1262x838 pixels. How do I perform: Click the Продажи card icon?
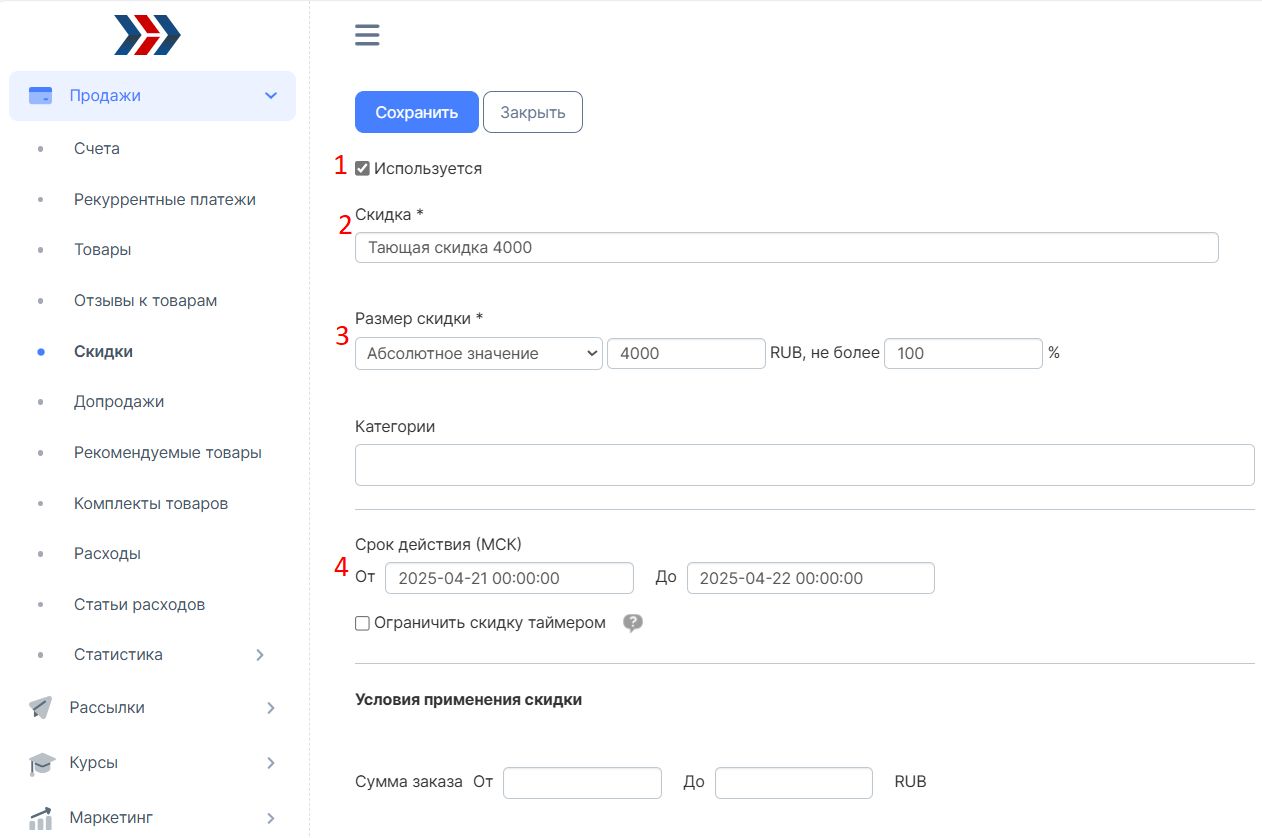click(x=40, y=96)
